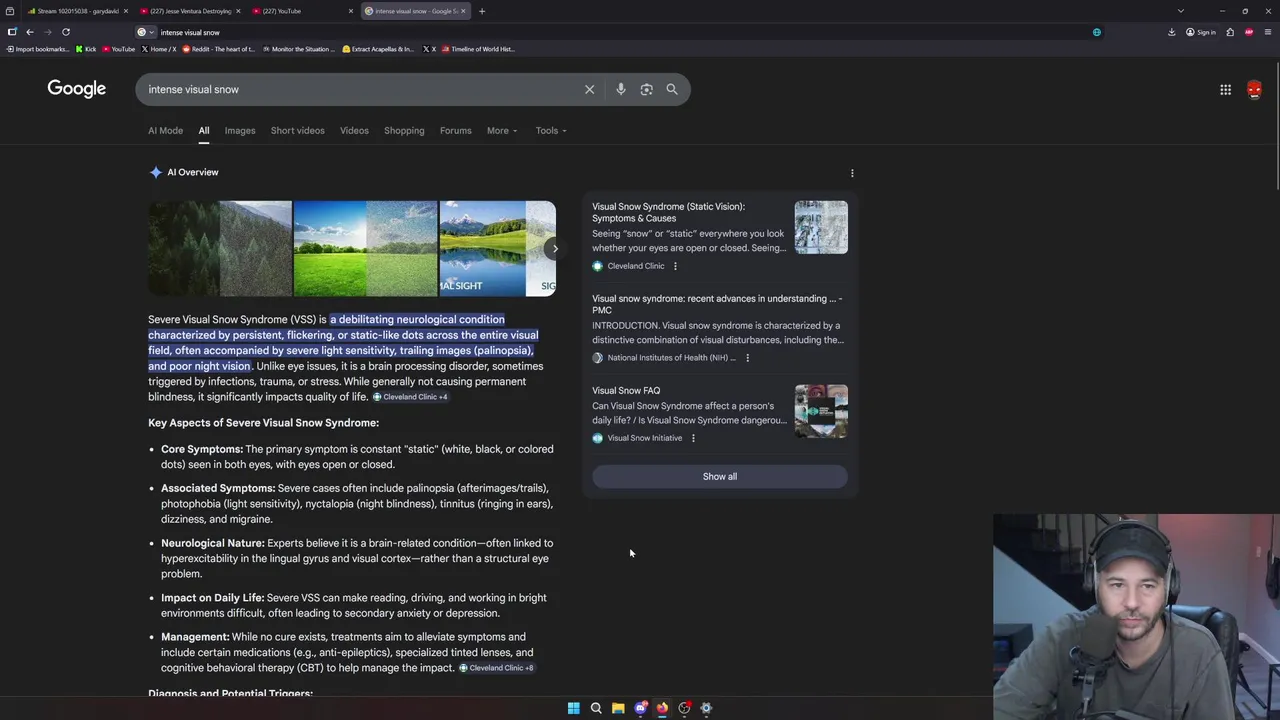Open the extensions puzzle icon

click(x=1230, y=32)
